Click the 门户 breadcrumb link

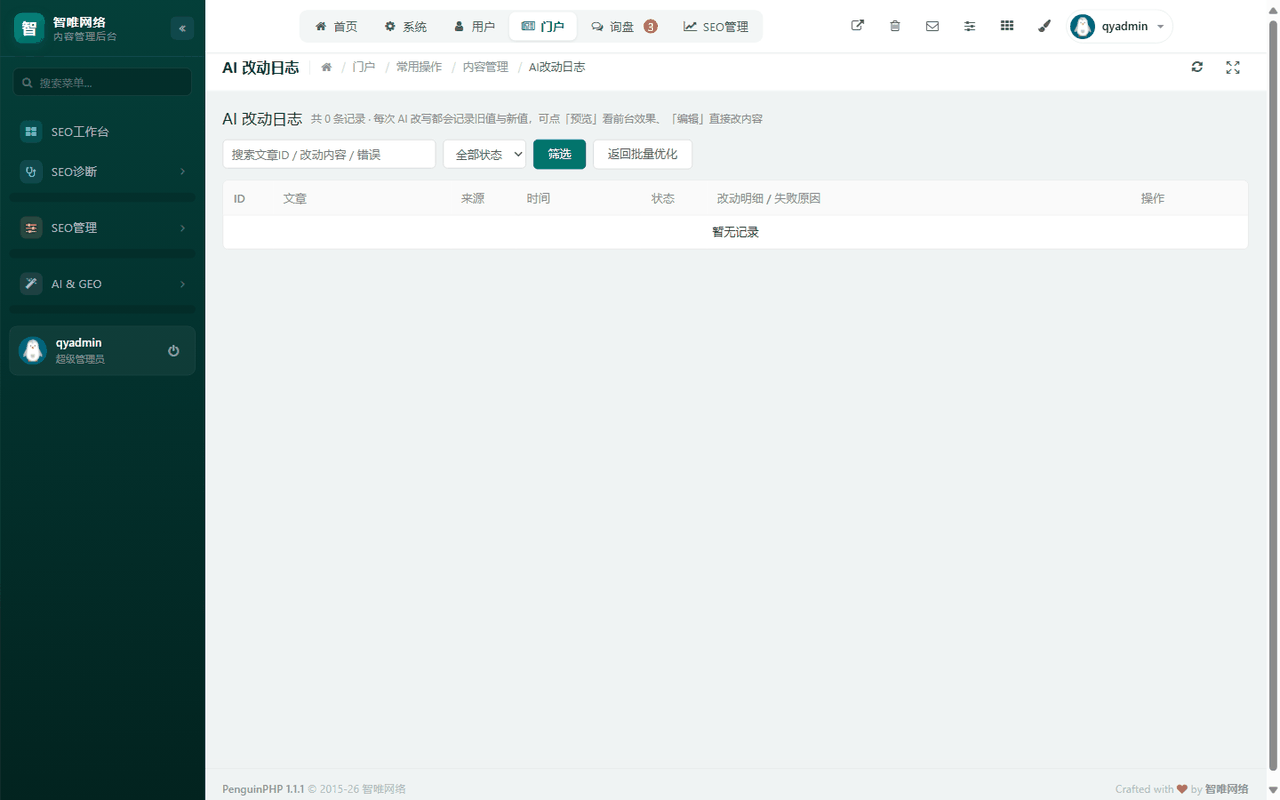364,67
